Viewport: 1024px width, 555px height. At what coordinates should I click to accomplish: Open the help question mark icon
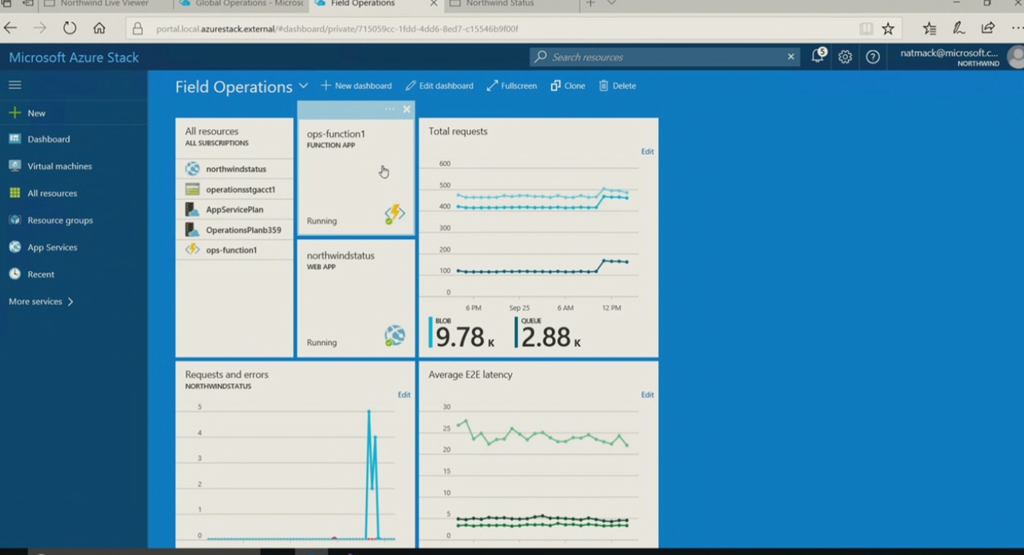[x=872, y=57]
